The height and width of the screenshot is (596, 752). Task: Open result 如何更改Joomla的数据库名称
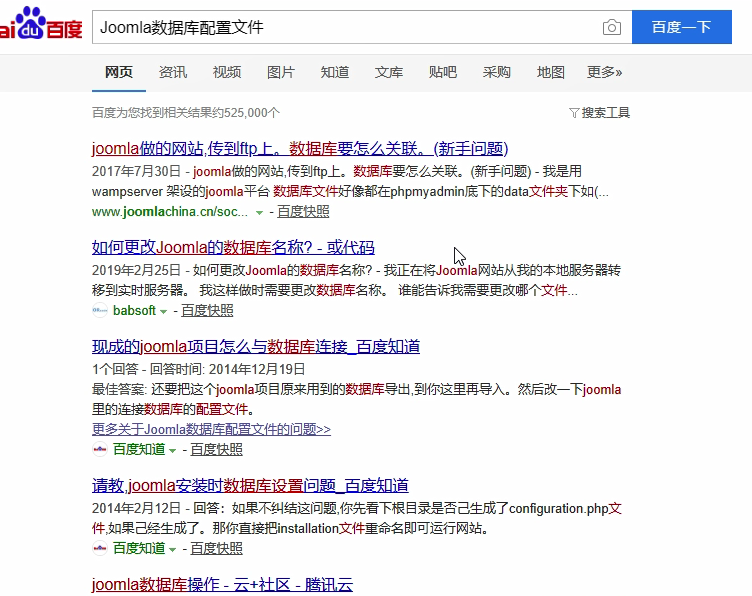tap(233, 247)
